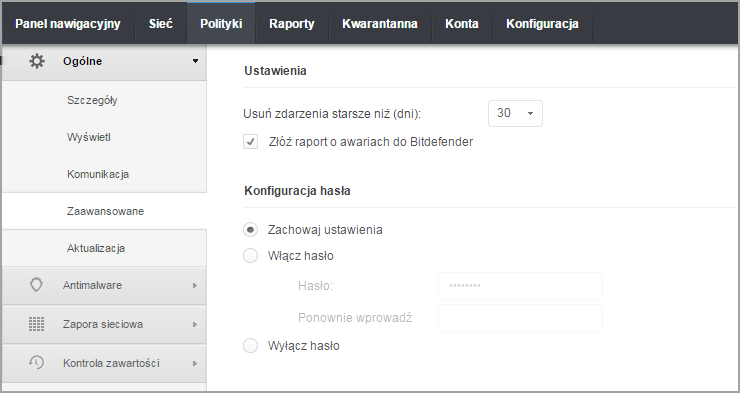Click the Konfiguracja hasła heading
This screenshot has height=393, width=740.
297,191
